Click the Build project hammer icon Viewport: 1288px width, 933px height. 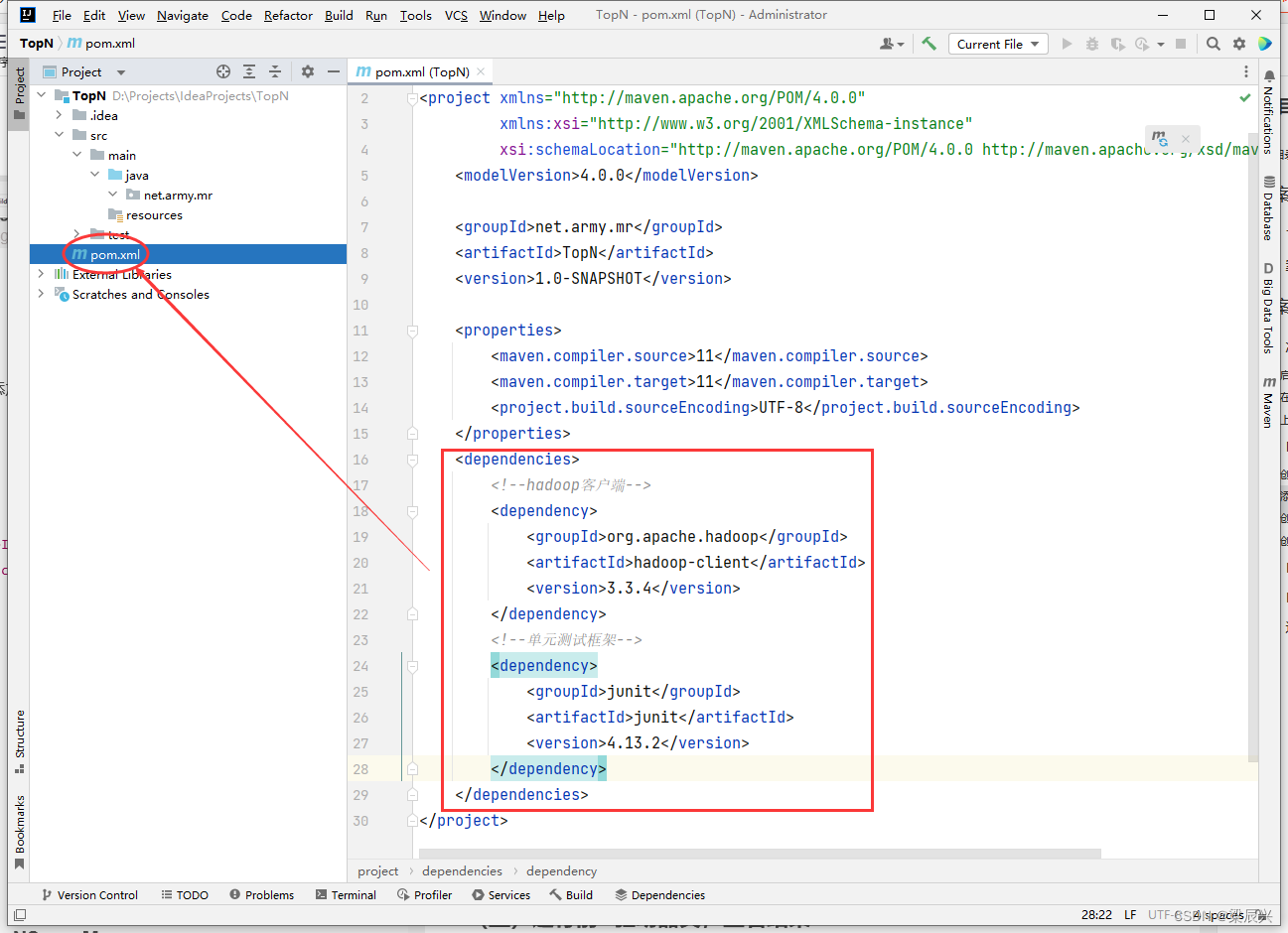pyautogui.click(x=930, y=44)
